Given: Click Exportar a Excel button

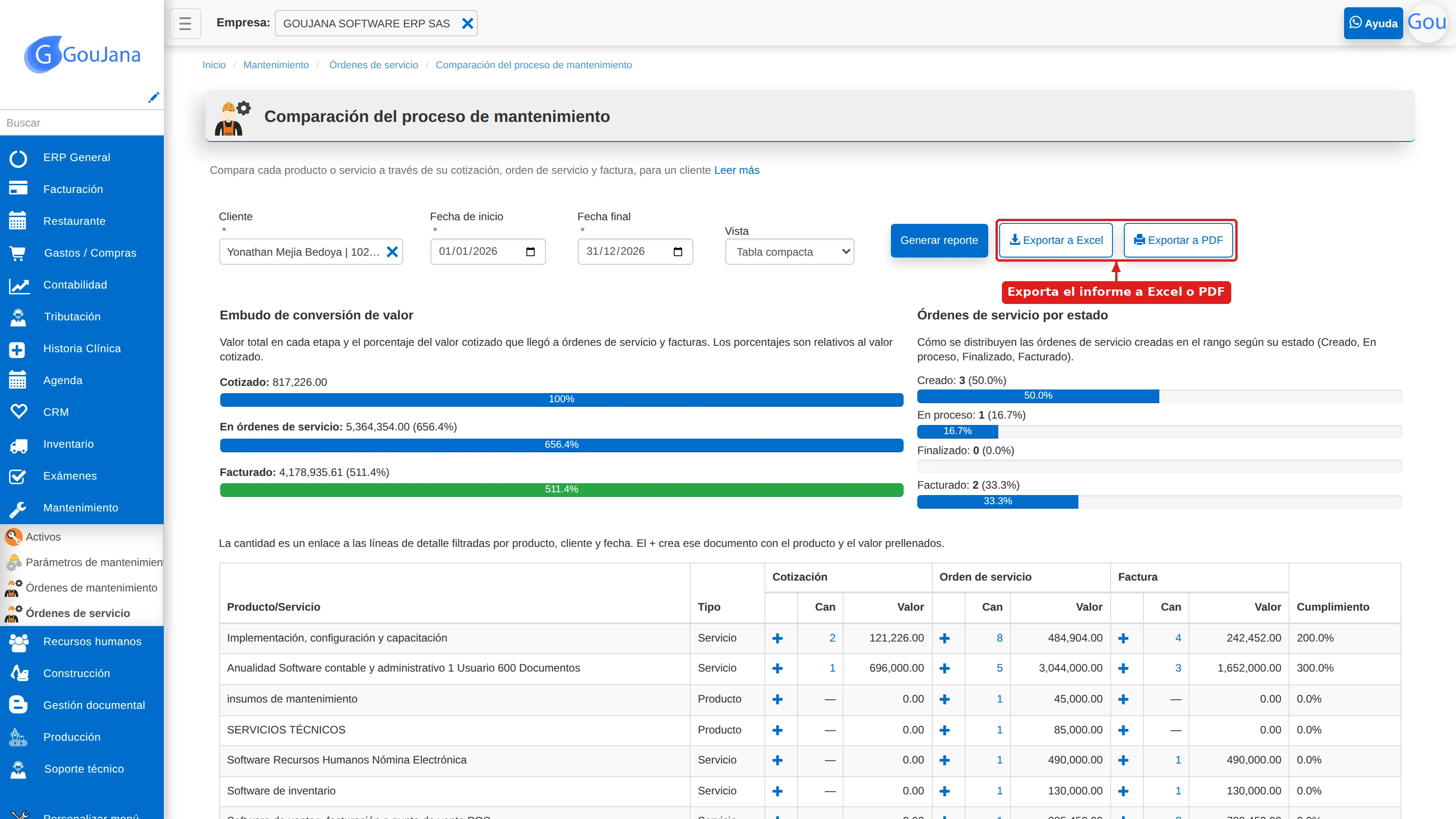Looking at the screenshot, I should [x=1056, y=240].
